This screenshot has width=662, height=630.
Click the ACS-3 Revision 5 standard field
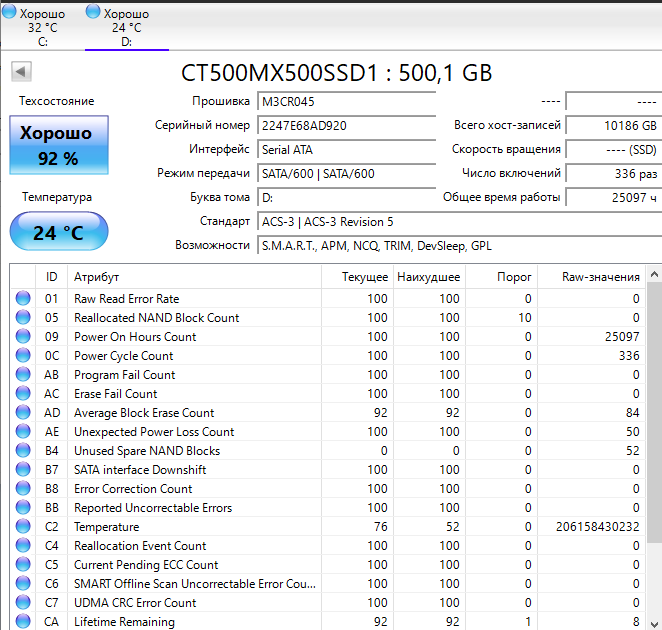[x=460, y=222]
